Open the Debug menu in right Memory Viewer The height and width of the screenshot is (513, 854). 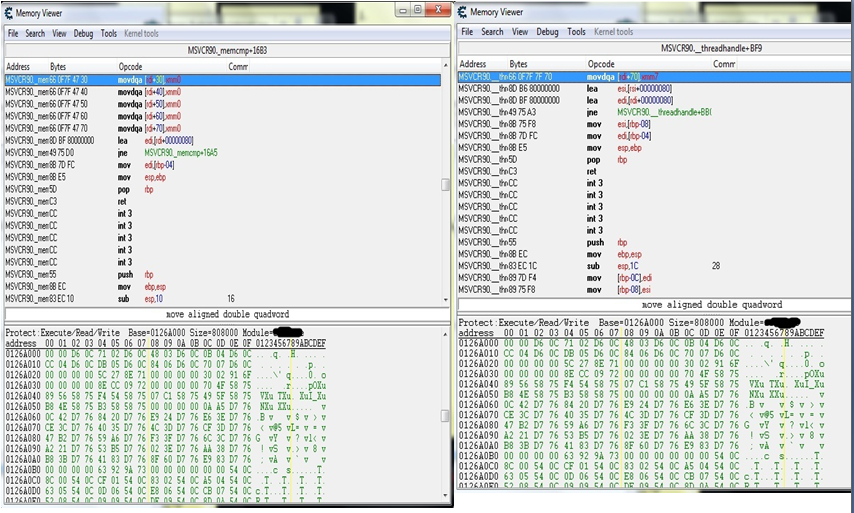pos(547,32)
